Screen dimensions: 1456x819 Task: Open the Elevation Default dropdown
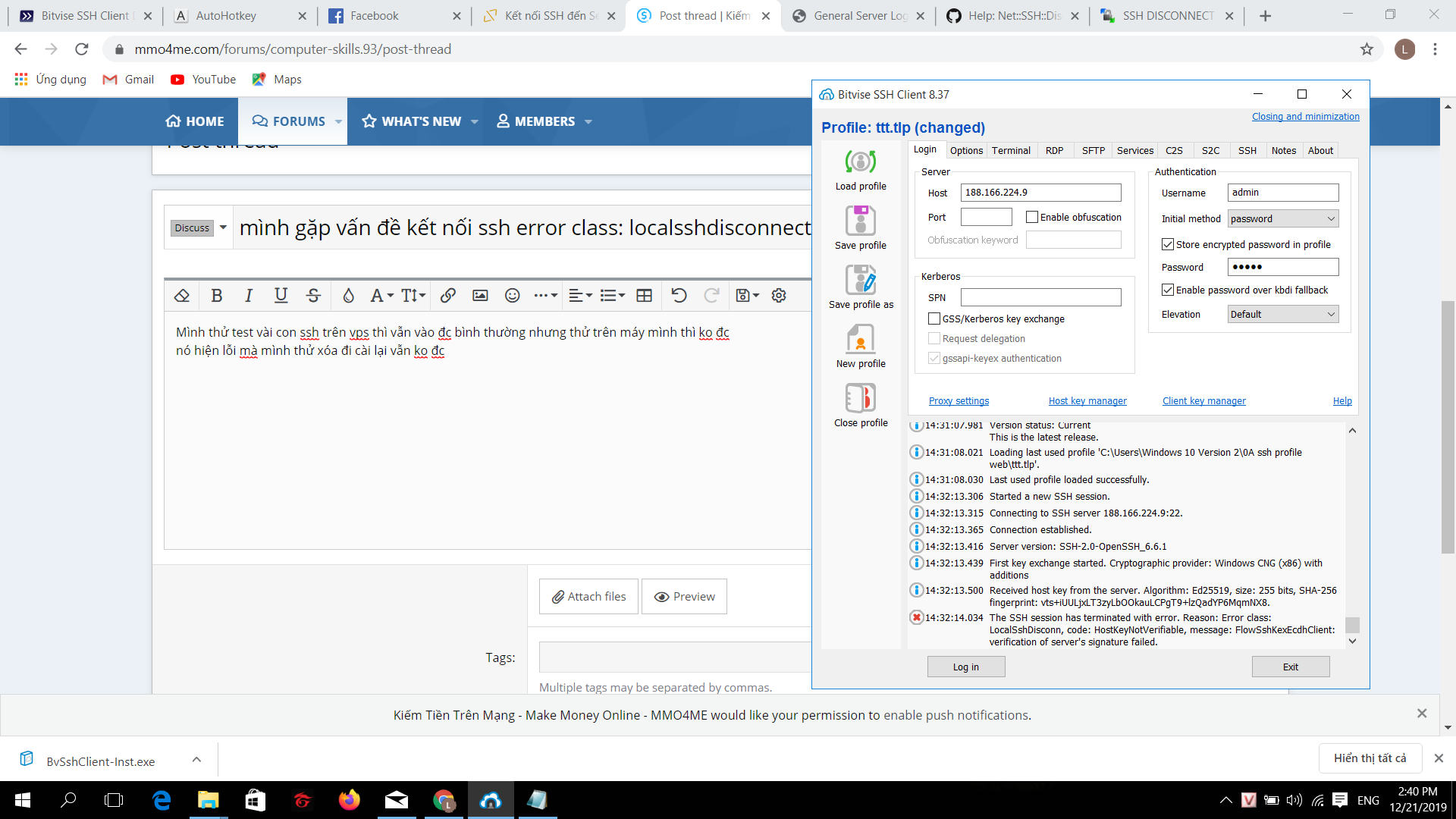pyautogui.click(x=1283, y=314)
